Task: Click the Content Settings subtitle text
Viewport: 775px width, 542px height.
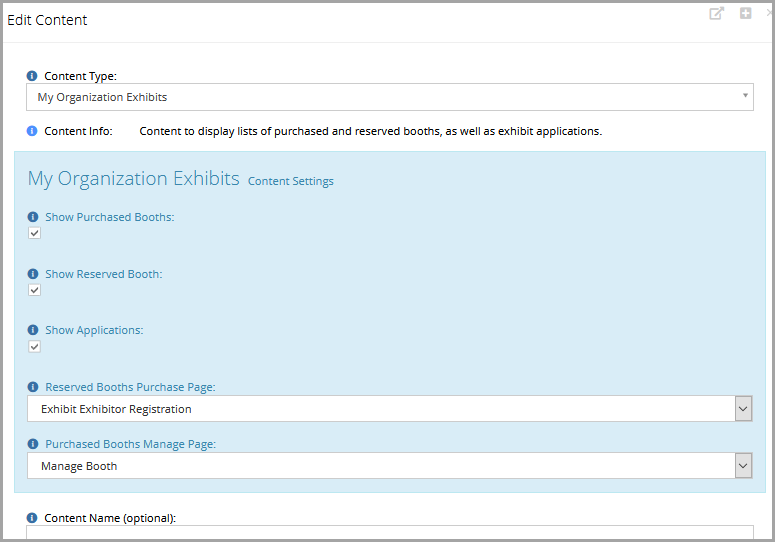Action: 291,181
